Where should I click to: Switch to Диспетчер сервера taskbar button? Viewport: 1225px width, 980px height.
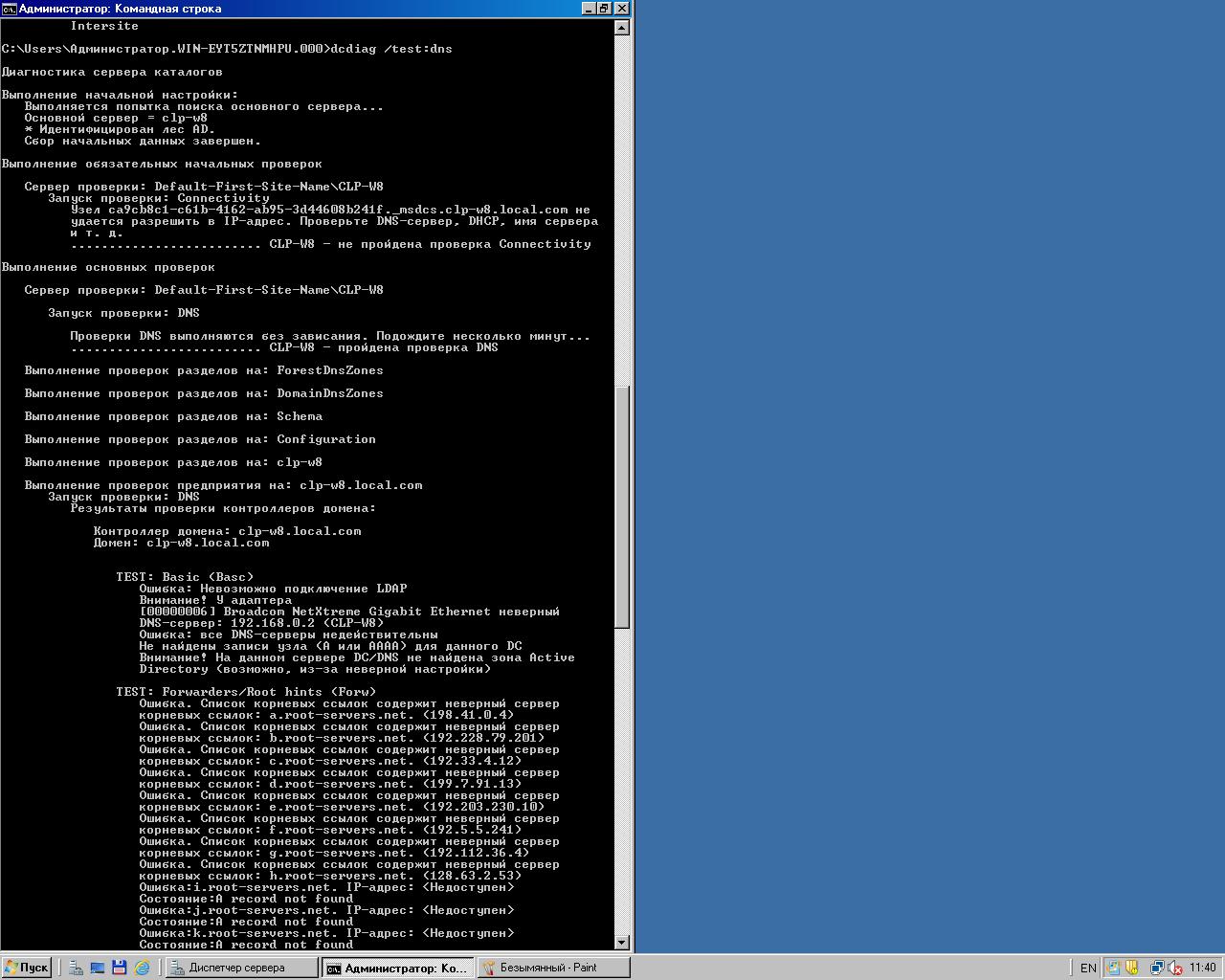point(242,968)
